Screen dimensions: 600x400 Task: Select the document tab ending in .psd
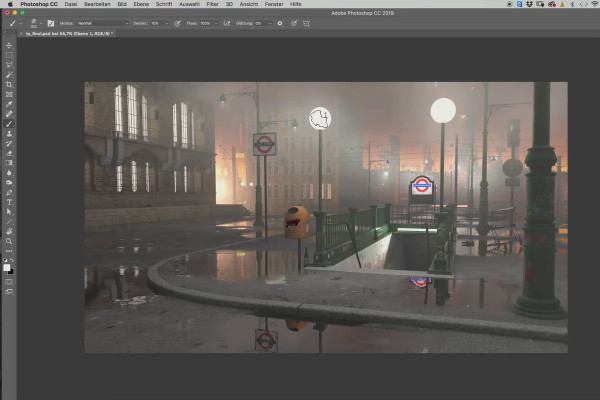coord(68,34)
